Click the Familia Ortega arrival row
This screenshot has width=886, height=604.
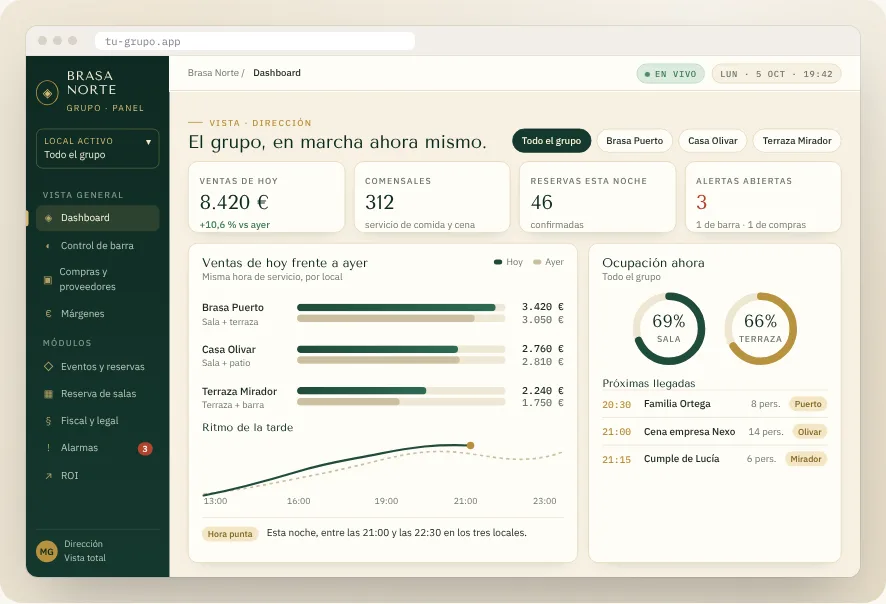click(715, 404)
